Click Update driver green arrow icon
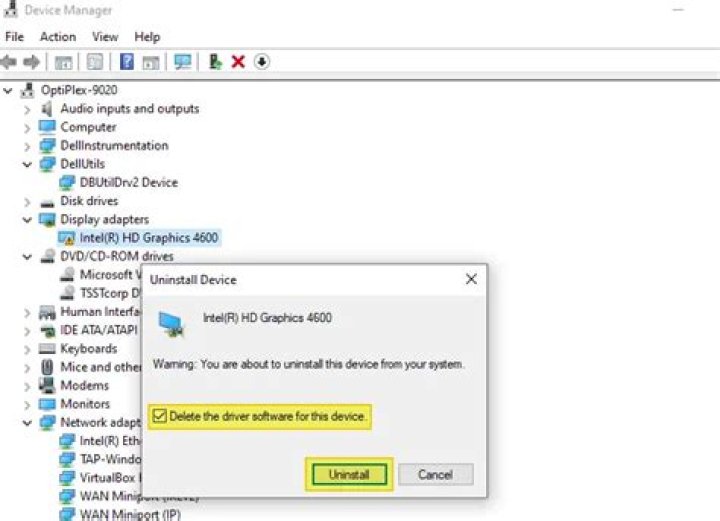The width and height of the screenshot is (720, 521). pos(215,62)
